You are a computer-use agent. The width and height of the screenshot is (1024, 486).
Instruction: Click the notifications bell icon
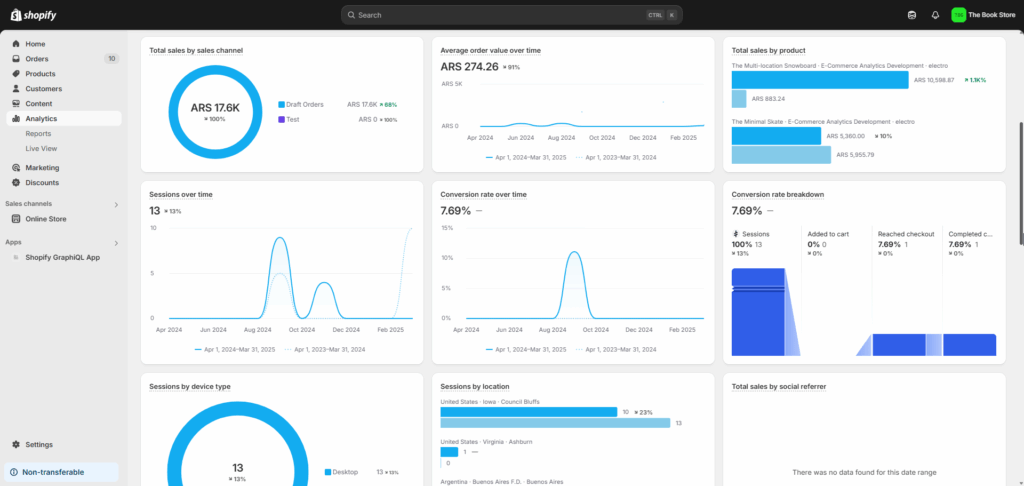click(935, 15)
